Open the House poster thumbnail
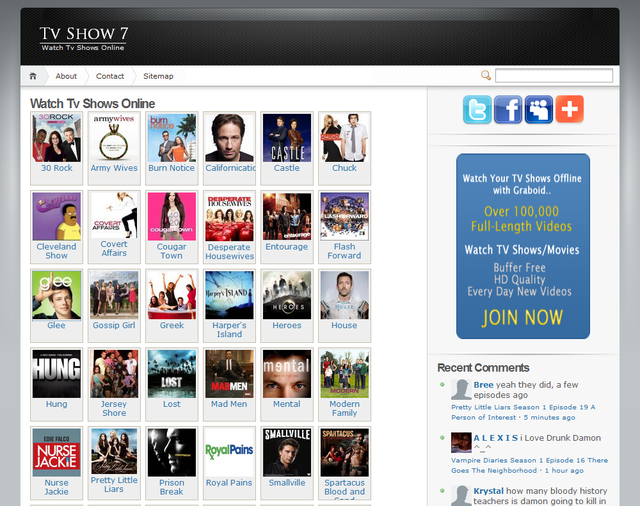The height and width of the screenshot is (506, 640). tap(344, 295)
